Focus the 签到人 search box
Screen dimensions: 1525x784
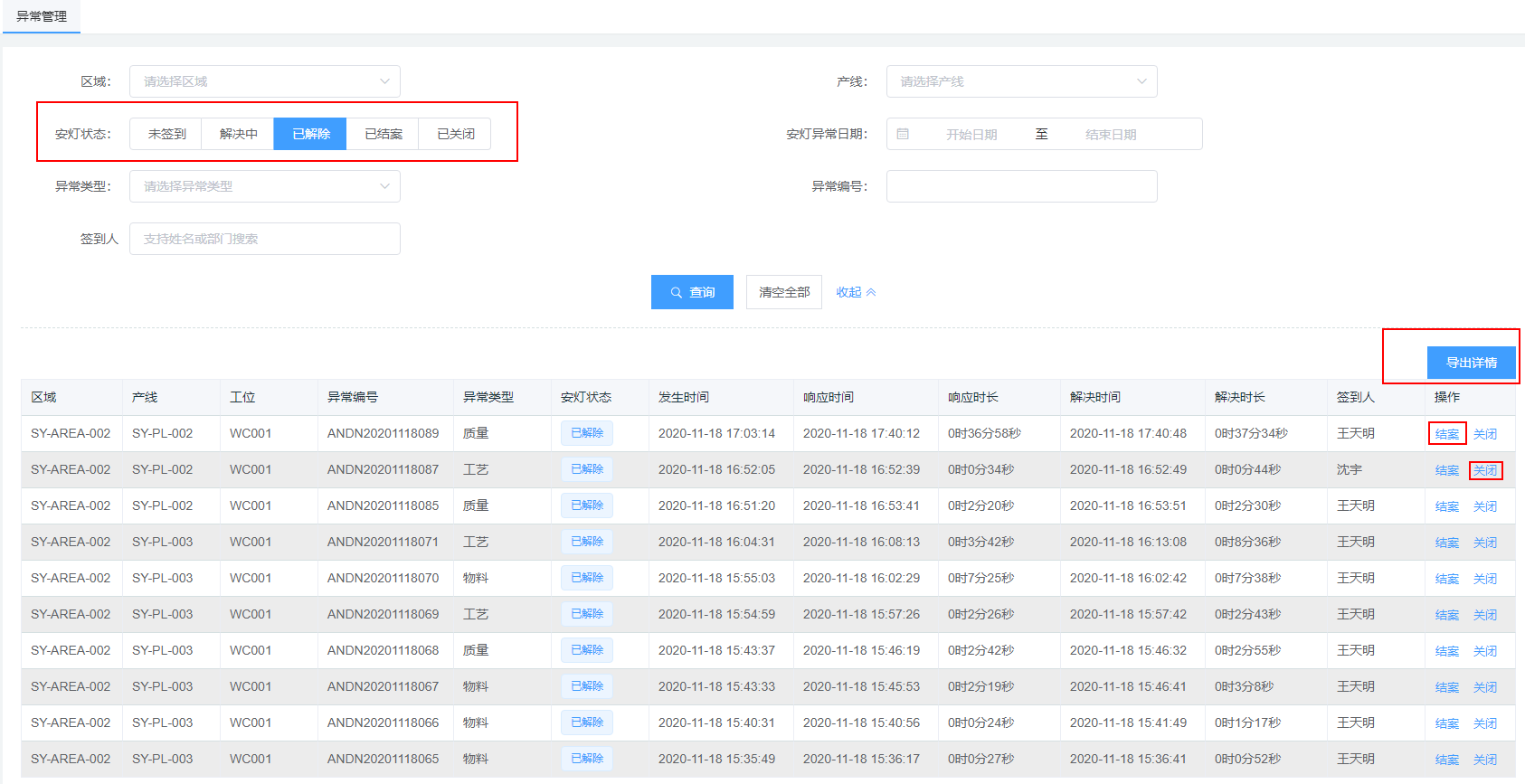[x=264, y=239]
